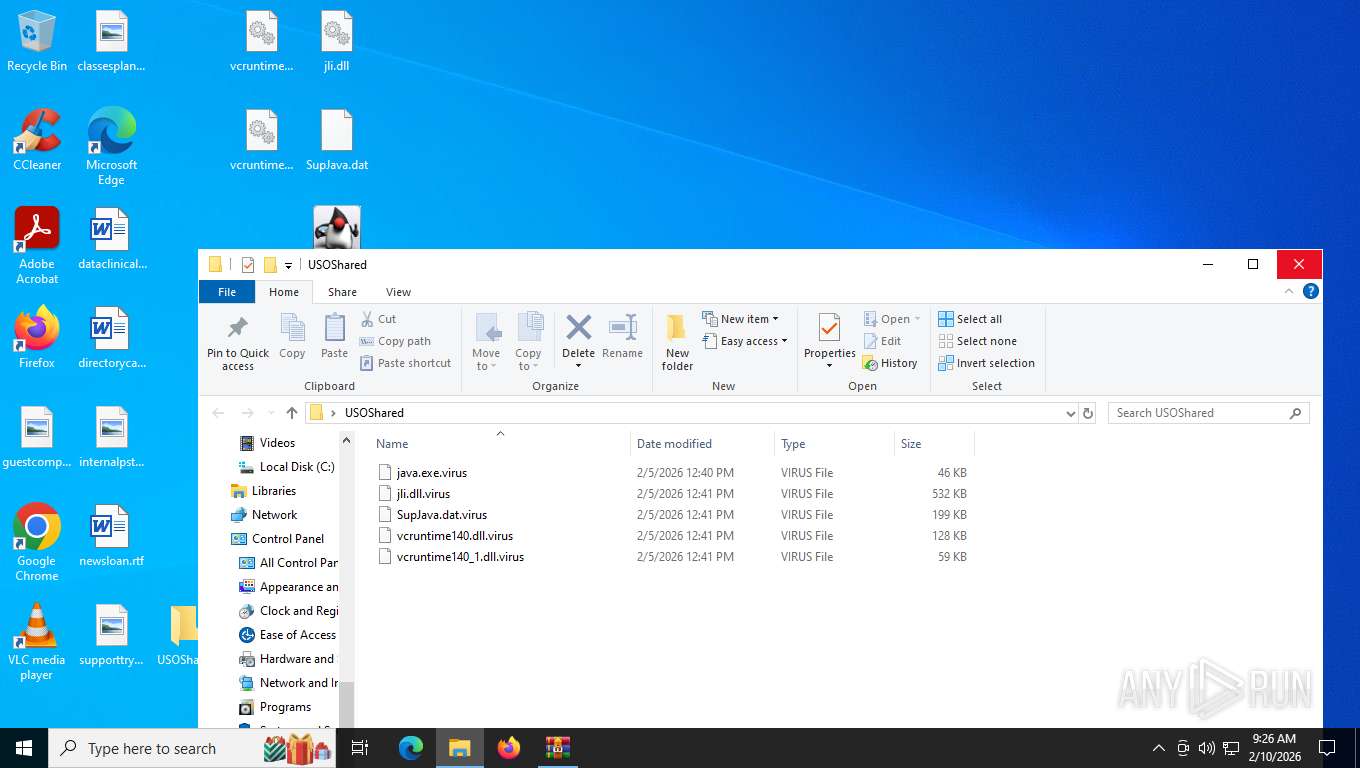Click the WinRAR taskbar icon
The width and height of the screenshot is (1360, 768).
(558, 748)
